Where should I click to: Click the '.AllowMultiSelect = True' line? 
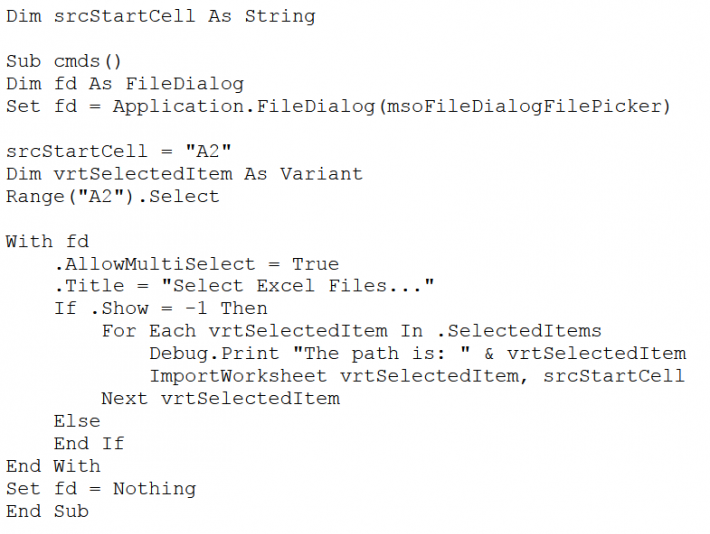[x=196, y=264]
